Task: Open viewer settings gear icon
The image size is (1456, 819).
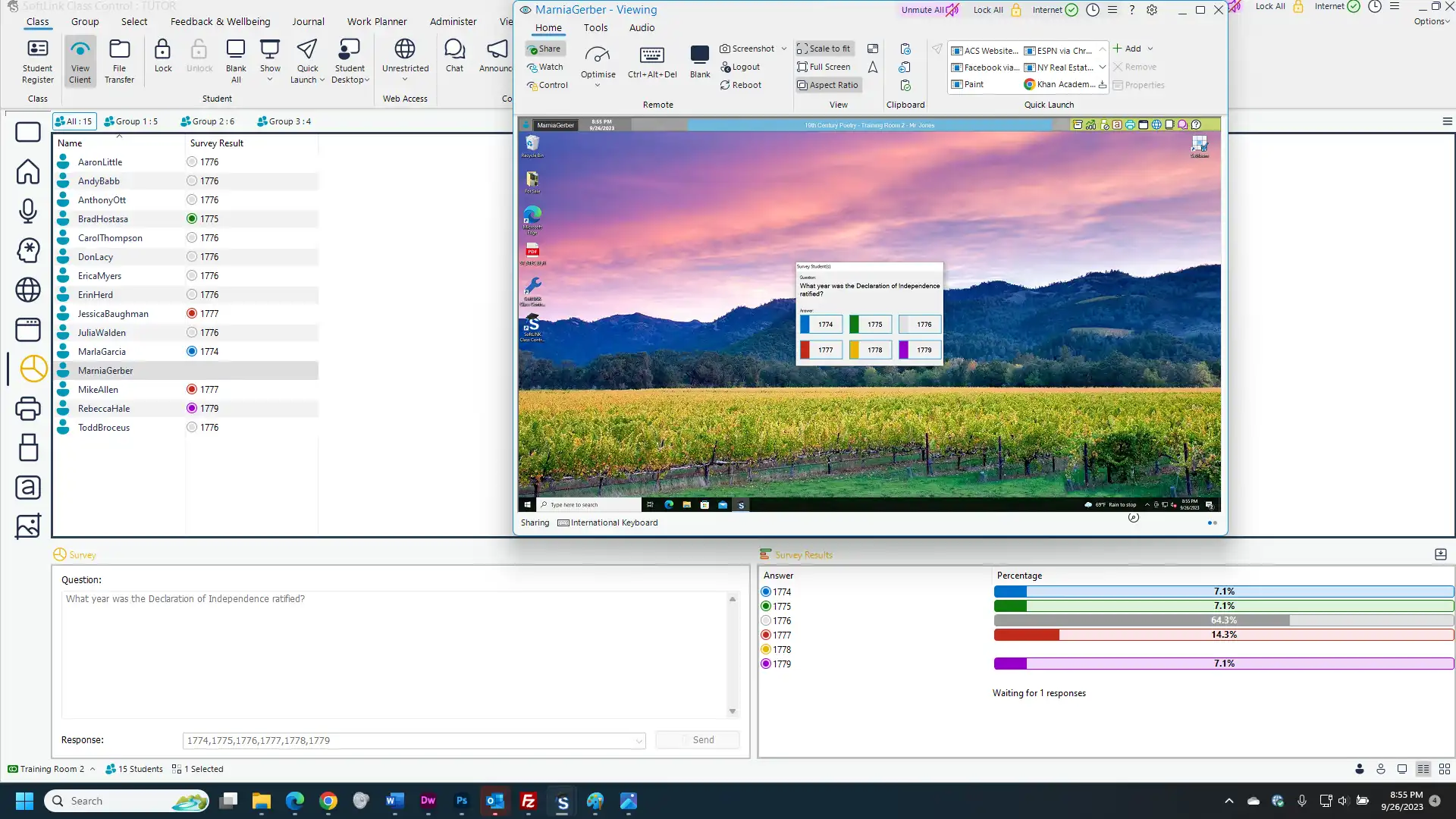Action: coord(1152,10)
